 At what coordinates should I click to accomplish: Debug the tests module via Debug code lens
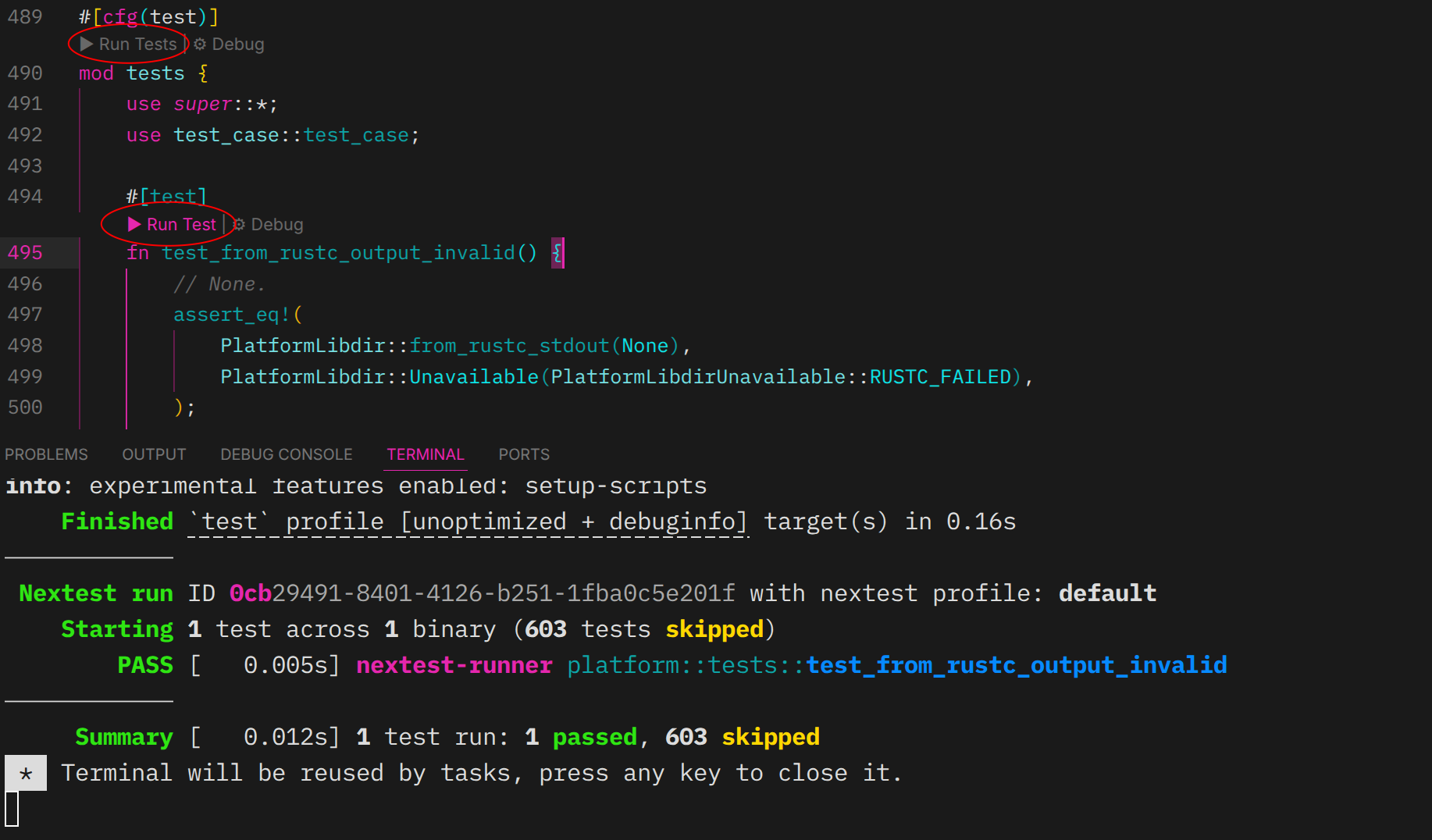[238, 44]
